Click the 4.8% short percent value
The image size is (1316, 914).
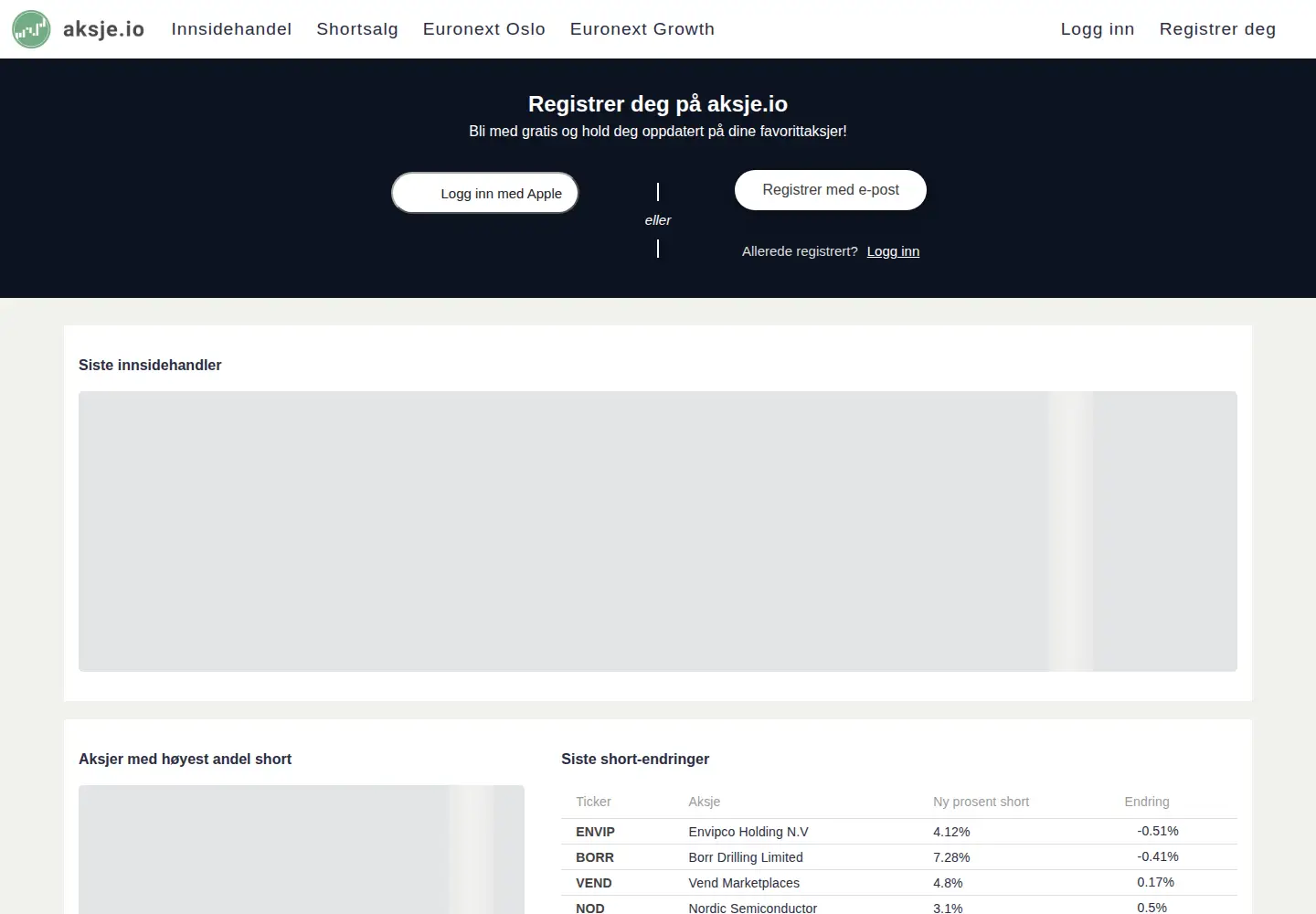tap(948, 883)
